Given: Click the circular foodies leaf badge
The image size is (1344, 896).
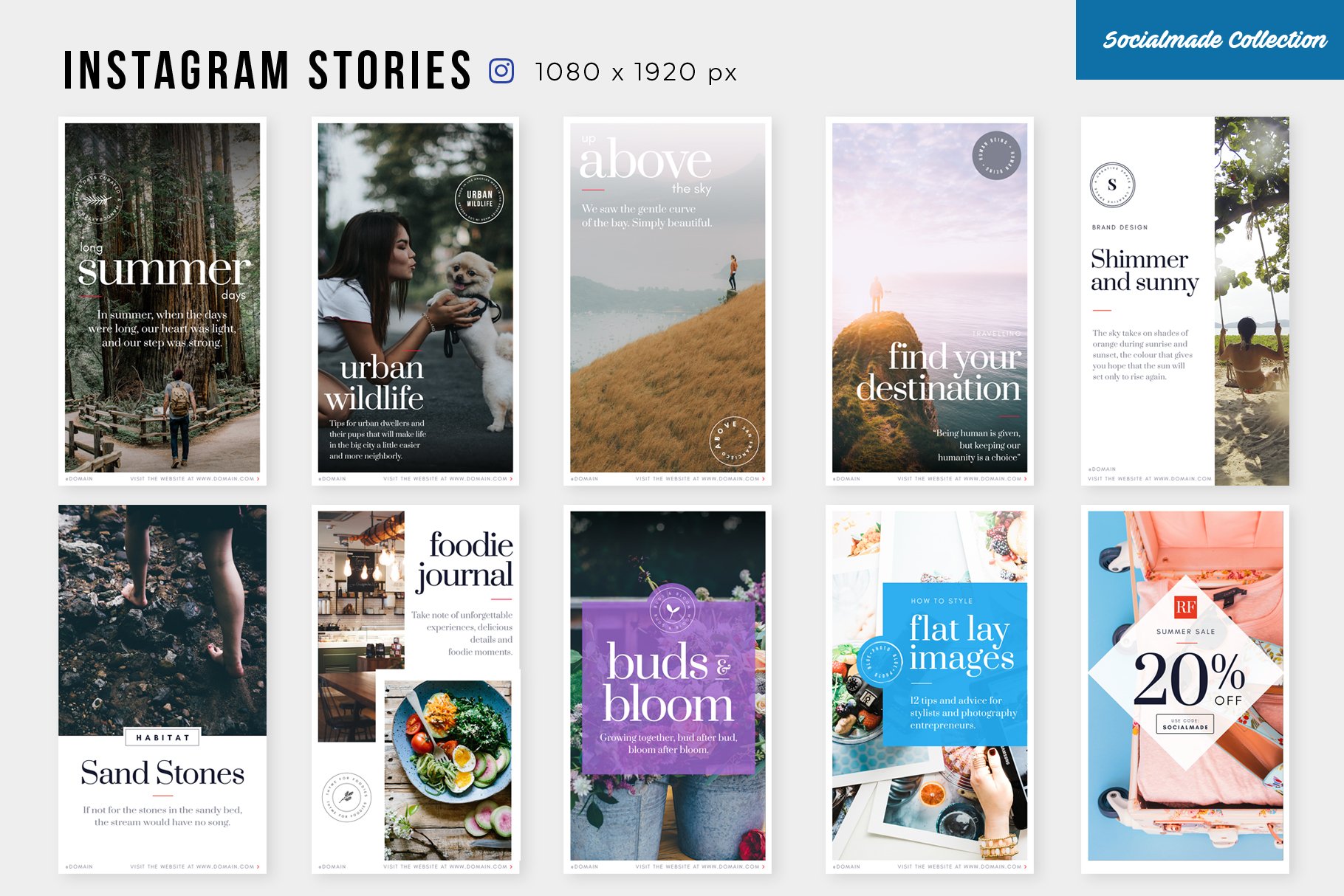Looking at the screenshot, I should tap(347, 796).
